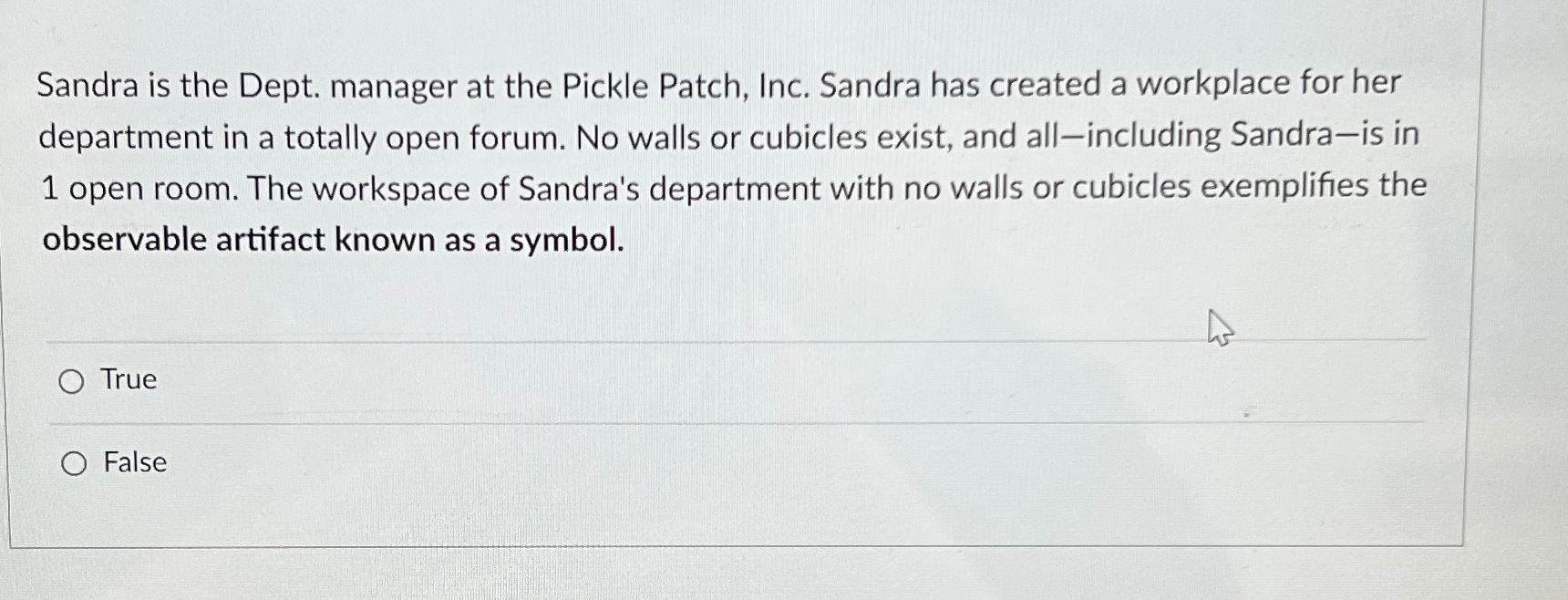Click the divider line above the True option
The width and height of the screenshot is (1568, 600).
pyautogui.click(x=729, y=340)
